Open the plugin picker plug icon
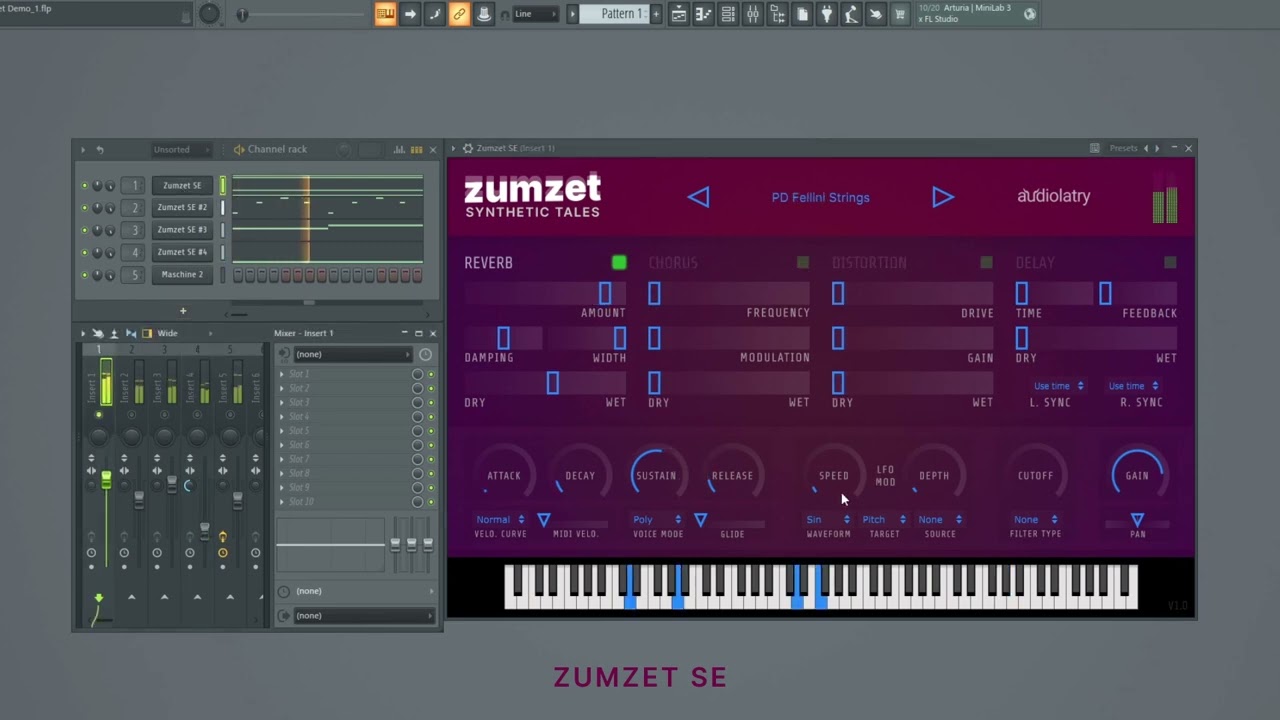1280x720 pixels. click(826, 14)
